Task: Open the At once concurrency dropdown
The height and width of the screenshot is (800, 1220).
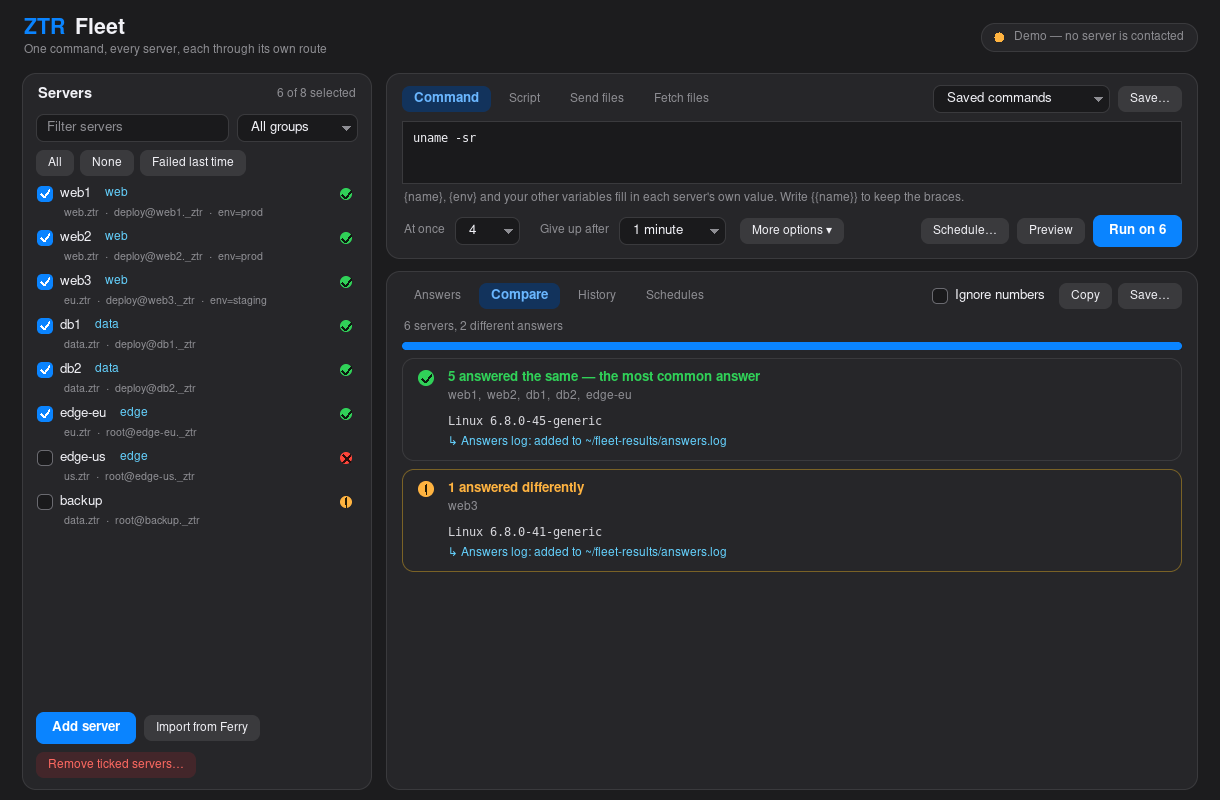Action: click(487, 231)
